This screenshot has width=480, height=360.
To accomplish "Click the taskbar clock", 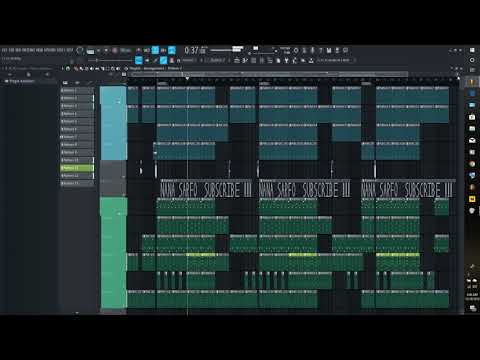I will (472, 297).
